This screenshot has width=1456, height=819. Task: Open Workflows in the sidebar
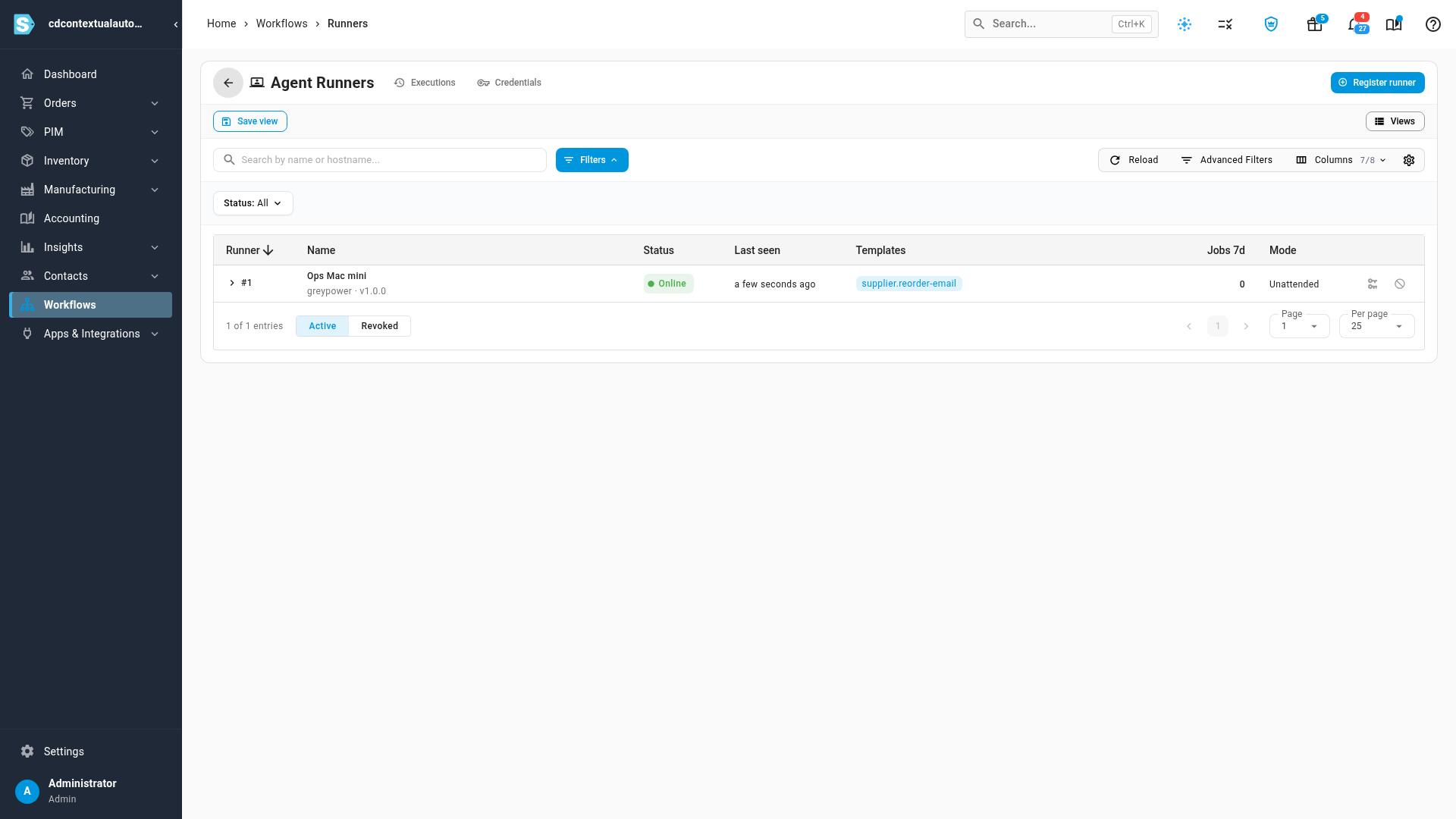click(91, 305)
